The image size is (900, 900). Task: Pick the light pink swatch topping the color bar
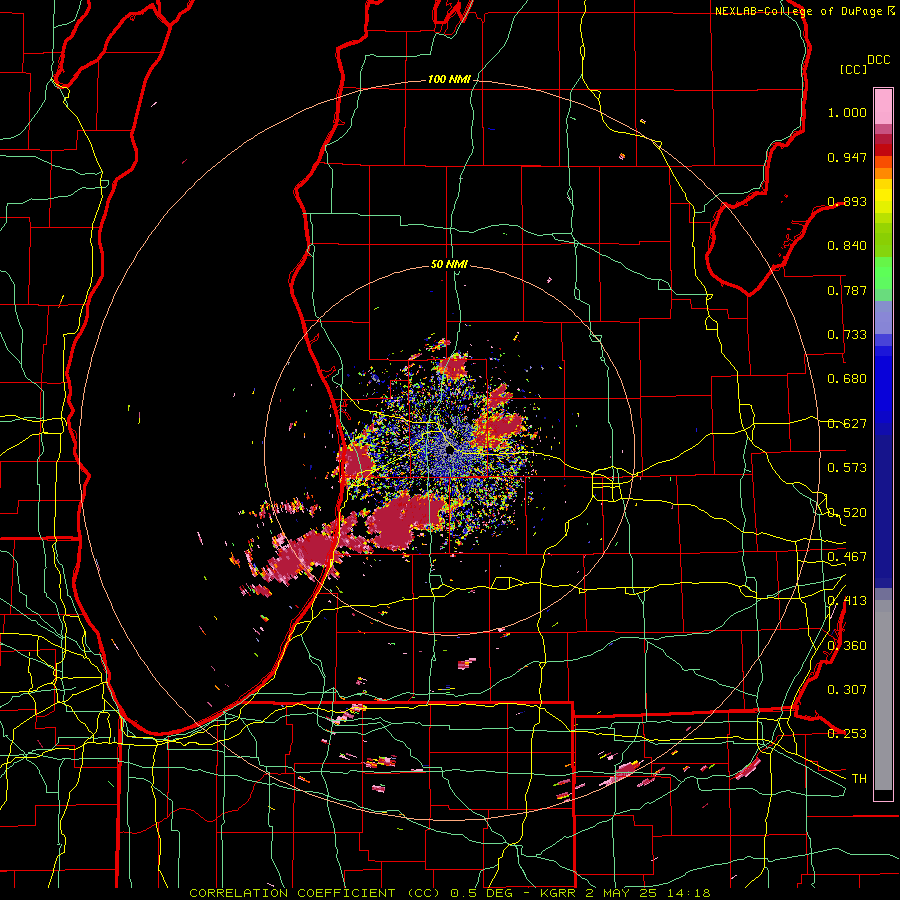(883, 106)
